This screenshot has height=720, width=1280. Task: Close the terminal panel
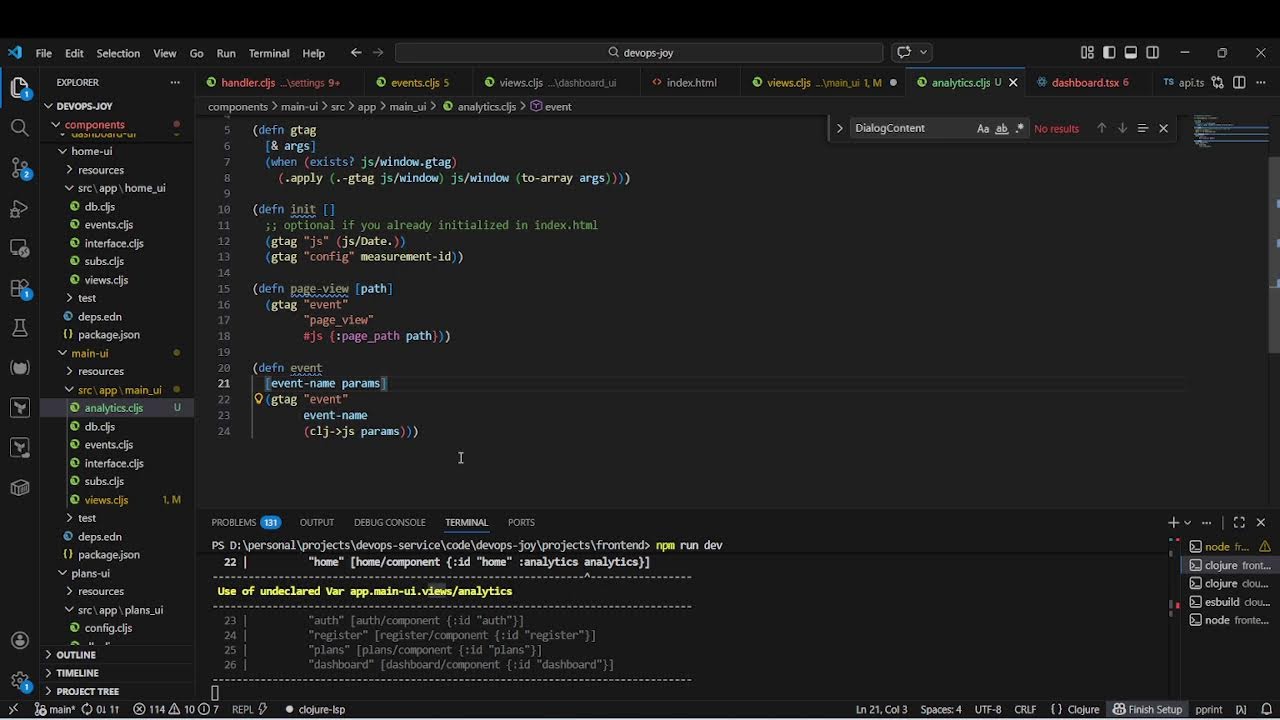click(1260, 522)
